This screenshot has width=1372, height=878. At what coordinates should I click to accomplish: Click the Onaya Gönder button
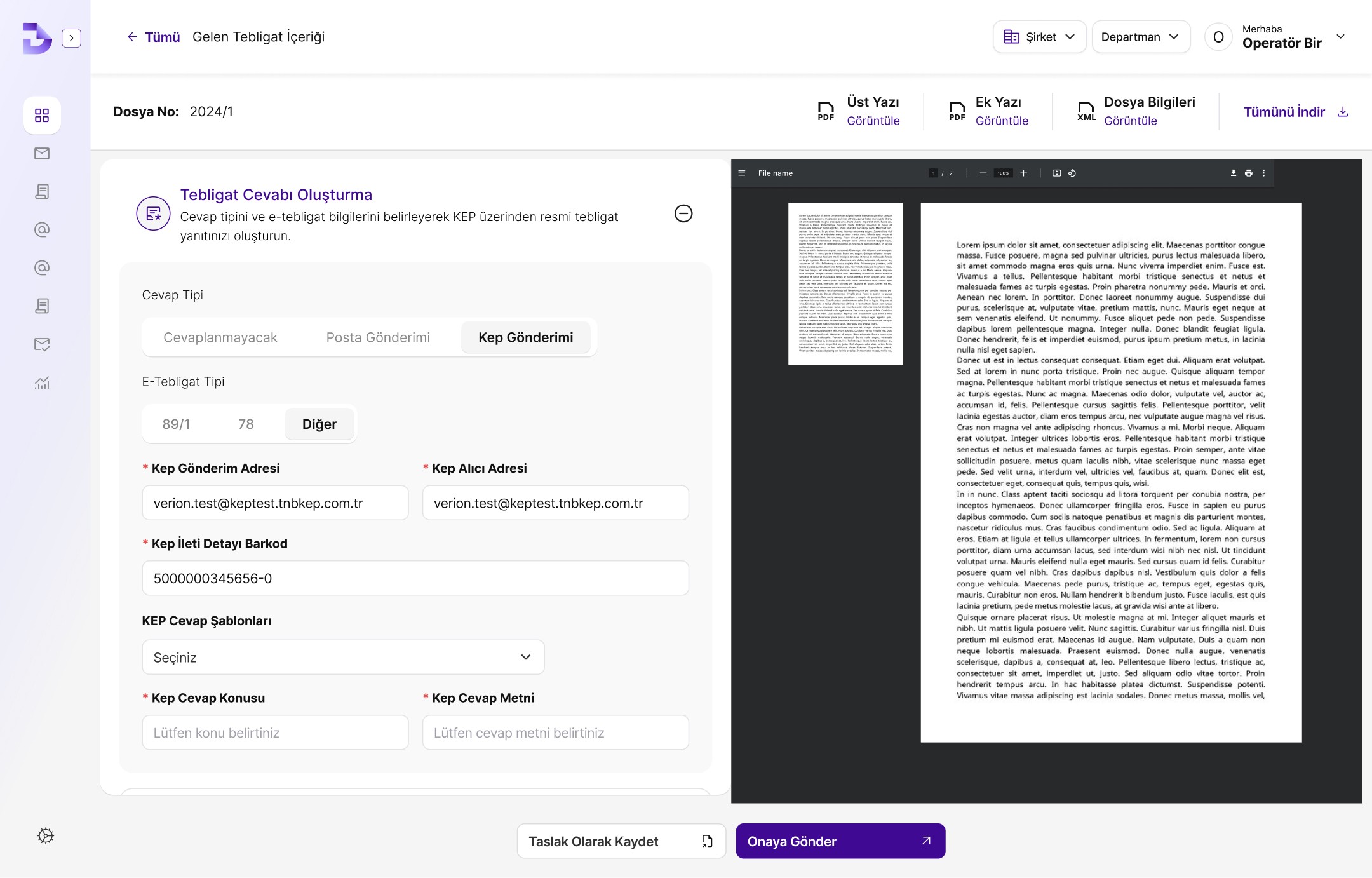click(x=840, y=841)
